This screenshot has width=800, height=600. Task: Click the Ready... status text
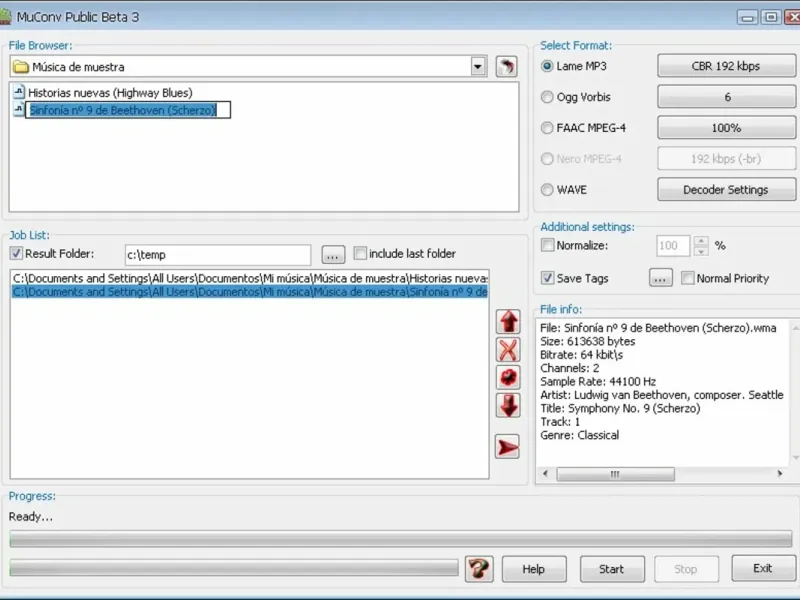tap(31, 517)
